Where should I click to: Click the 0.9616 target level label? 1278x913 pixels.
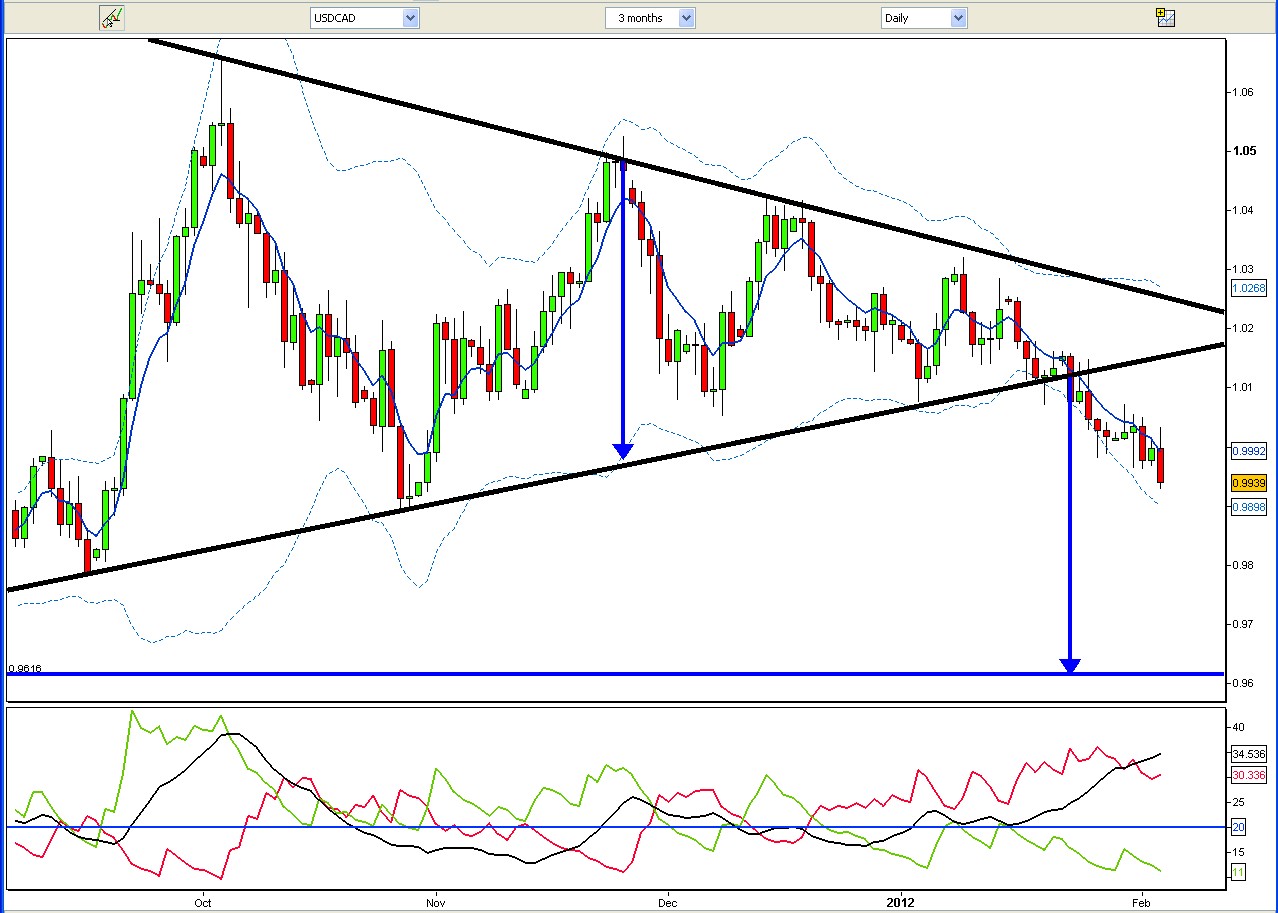point(25,669)
